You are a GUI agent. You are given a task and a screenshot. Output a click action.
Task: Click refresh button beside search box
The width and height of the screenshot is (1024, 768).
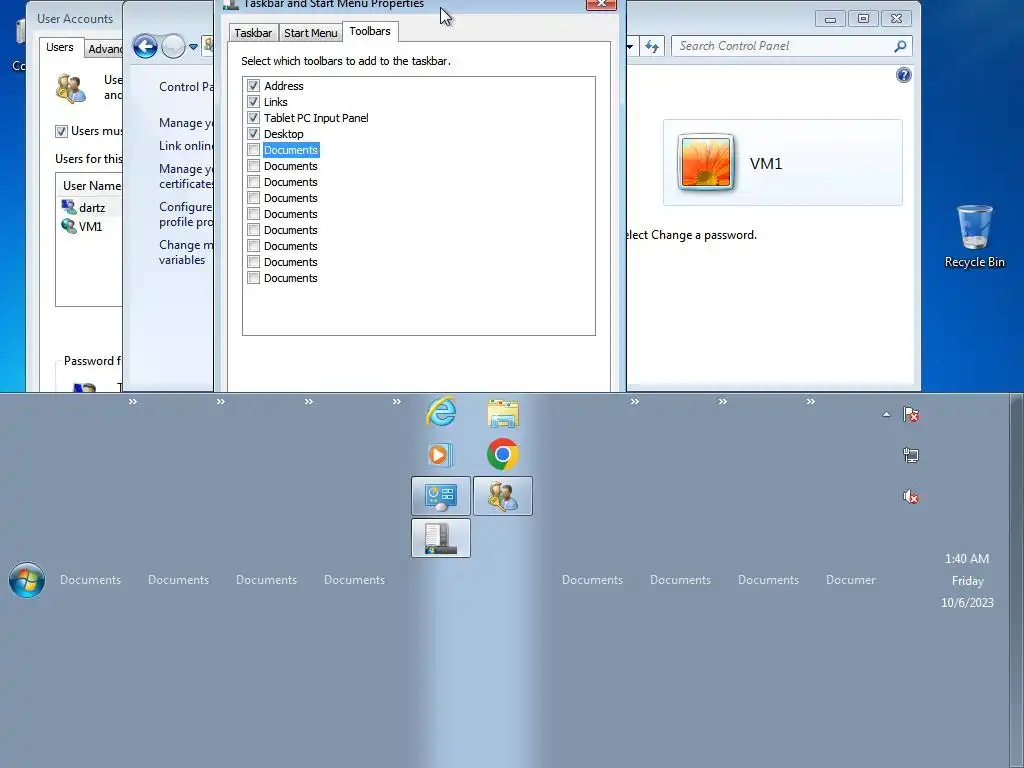(x=651, y=46)
